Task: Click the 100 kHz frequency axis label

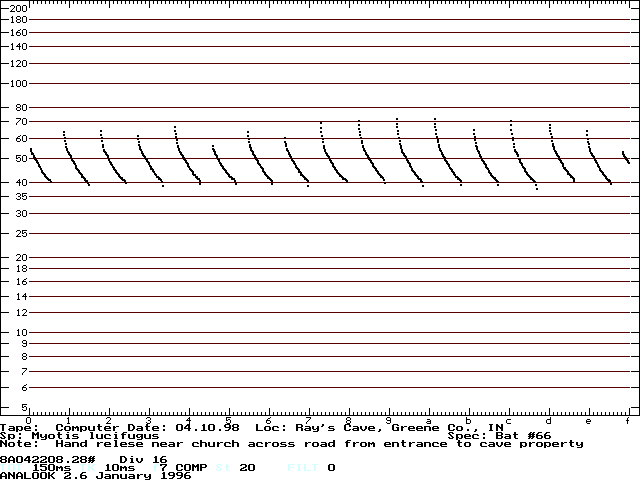Action: pos(18,83)
